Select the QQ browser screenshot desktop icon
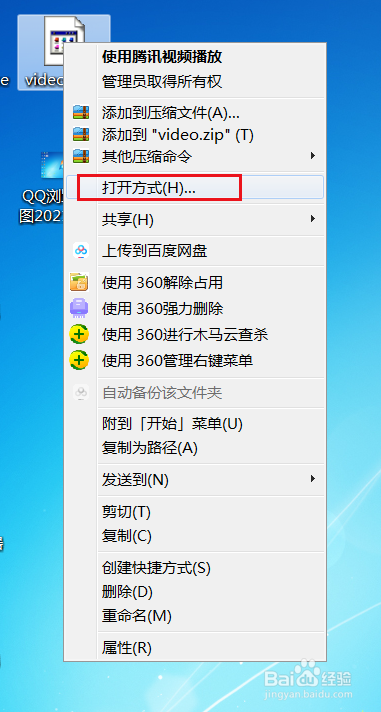This screenshot has height=712, width=381. point(51,166)
